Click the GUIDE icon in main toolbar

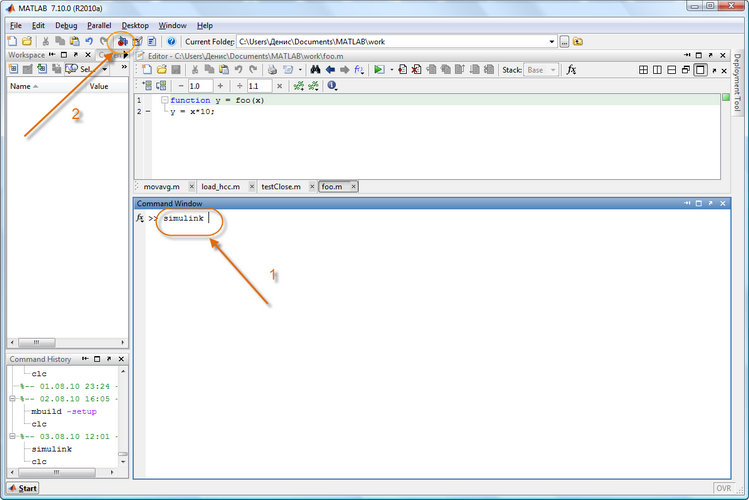[138, 42]
